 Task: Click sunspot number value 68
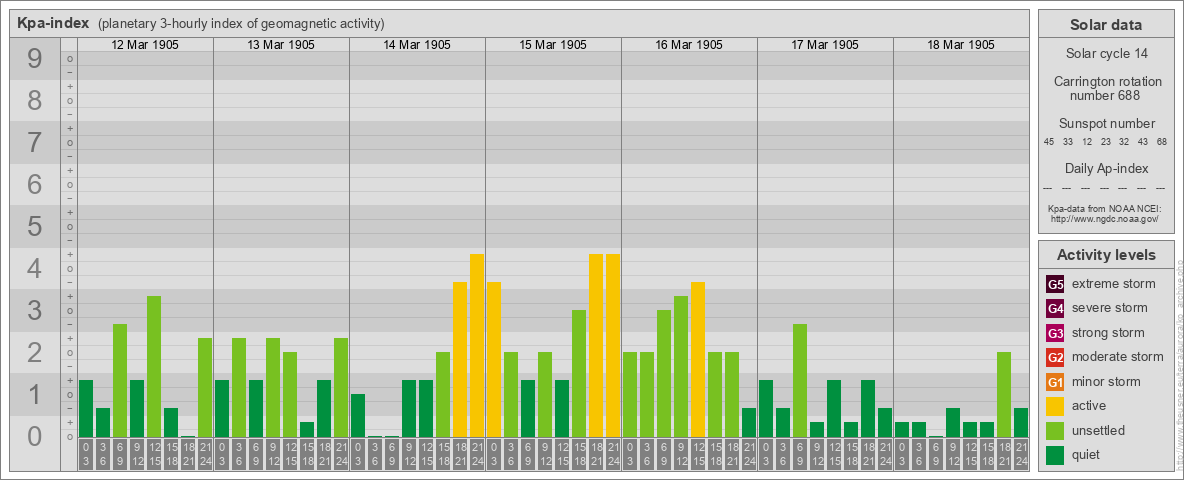pos(1161,142)
